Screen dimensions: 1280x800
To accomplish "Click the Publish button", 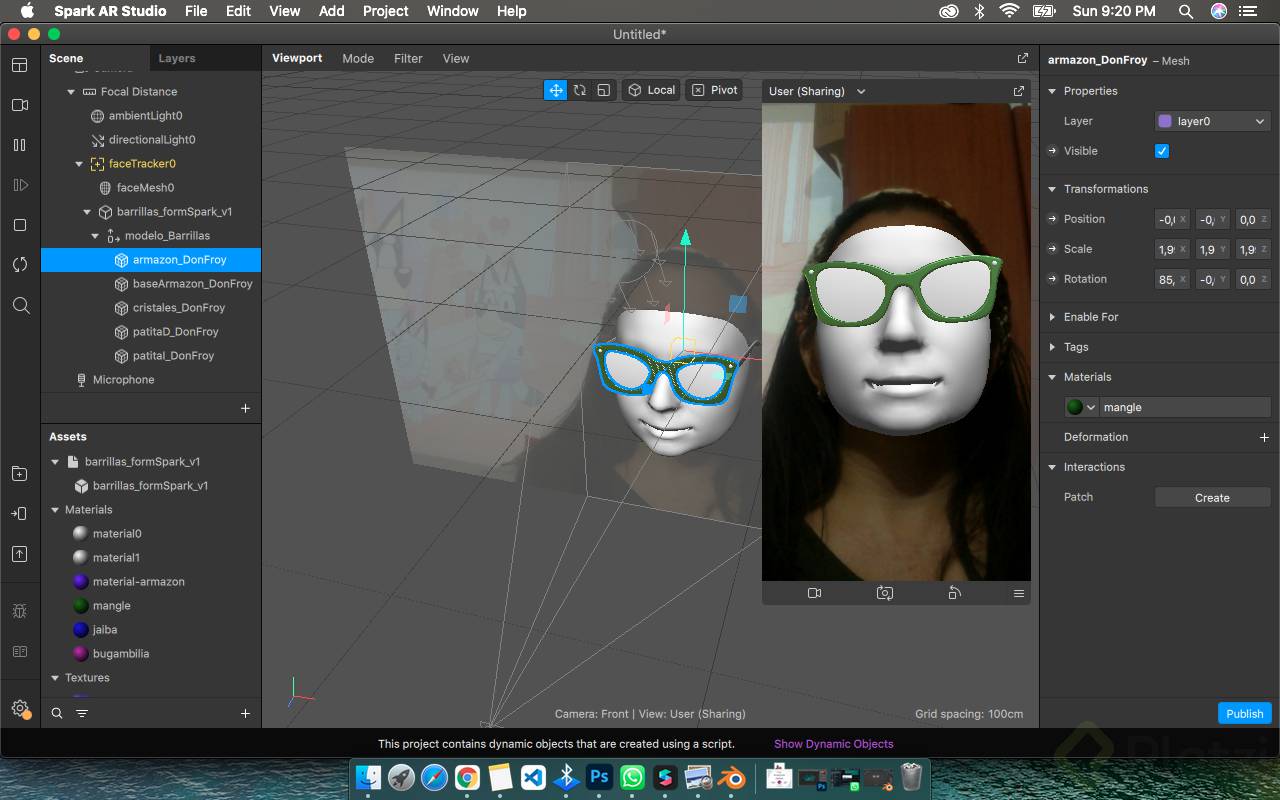I will click(1244, 713).
